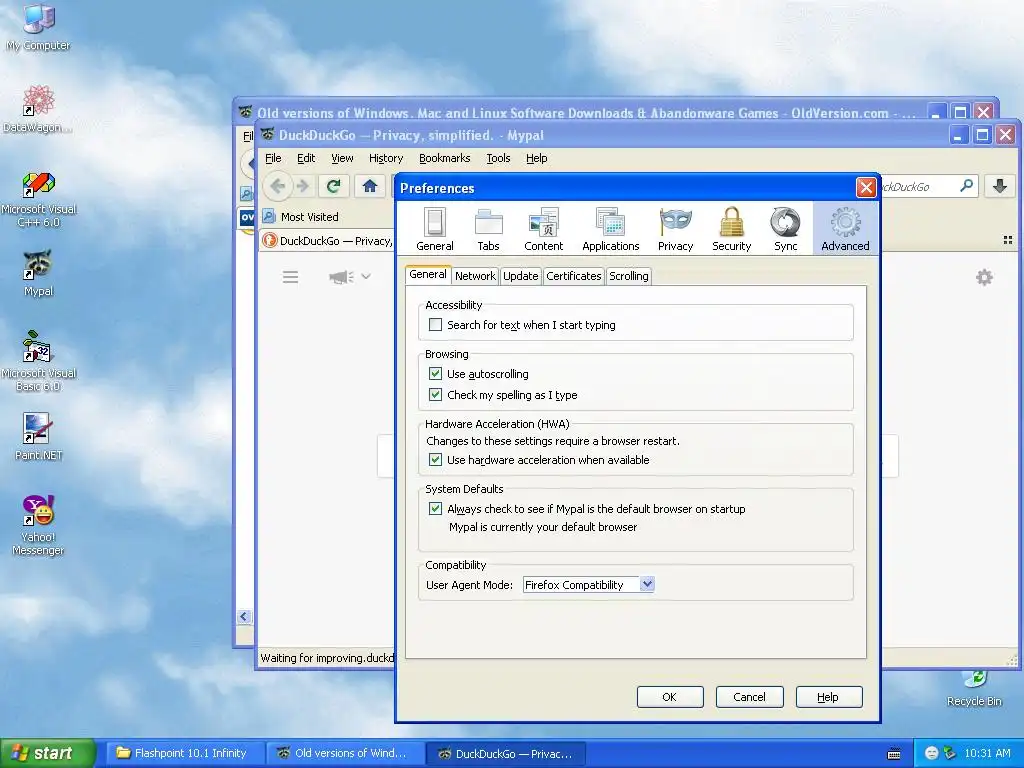Click the system tray clock showing 10:31 AM

987,753
